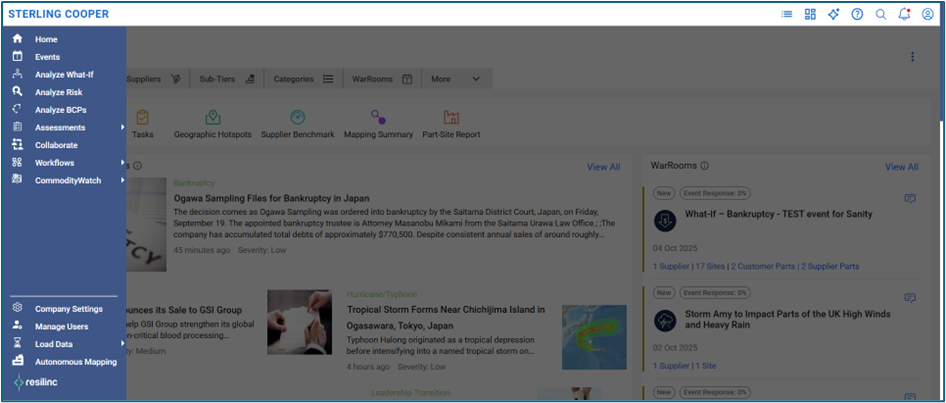Open comments on Storm Amy WarRoom

pyautogui.click(x=910, y=297)
